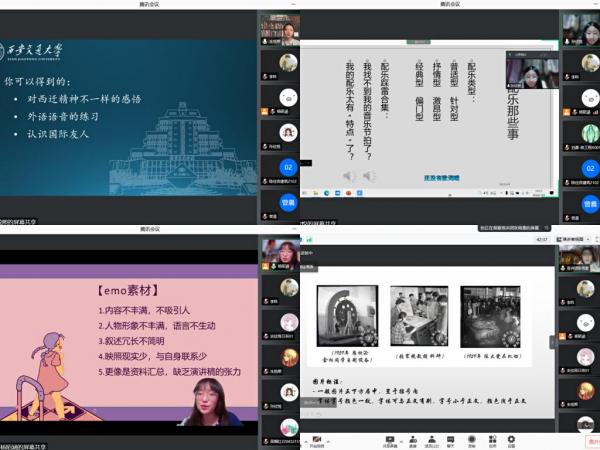Image resolution: width=600 pixels, height=450 pixels.
Task: Select the blue "管鑫" participant avatar tile
Action: [288, 203]
